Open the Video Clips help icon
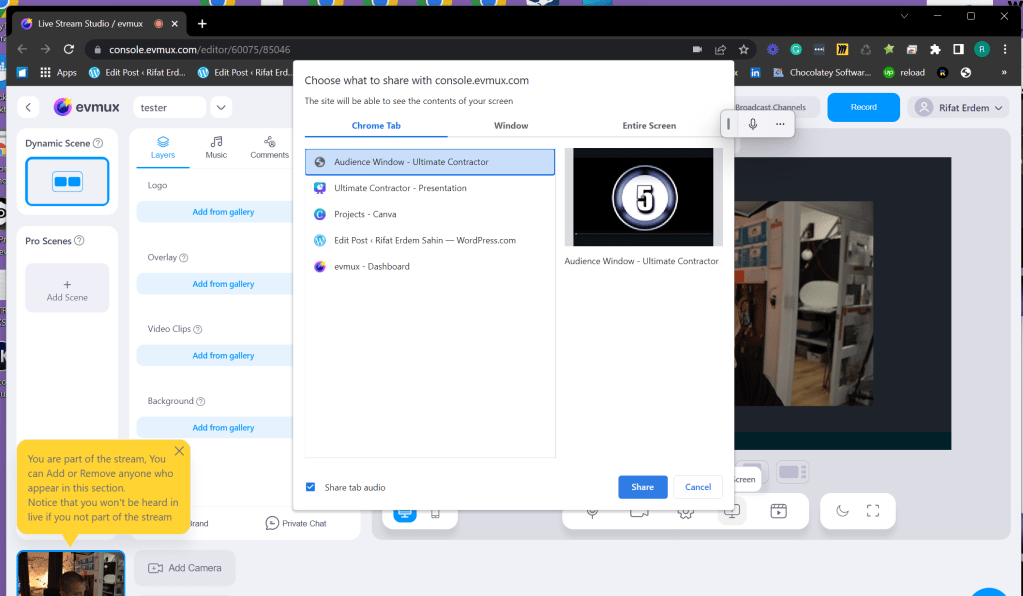Image resolution: width=1023 pixels, height=596 pixels. click(198, 329)
